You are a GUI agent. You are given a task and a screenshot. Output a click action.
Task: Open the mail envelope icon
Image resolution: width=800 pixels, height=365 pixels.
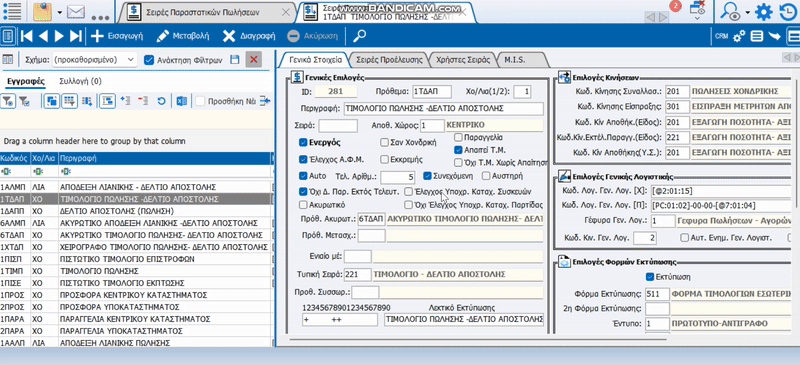76,11
